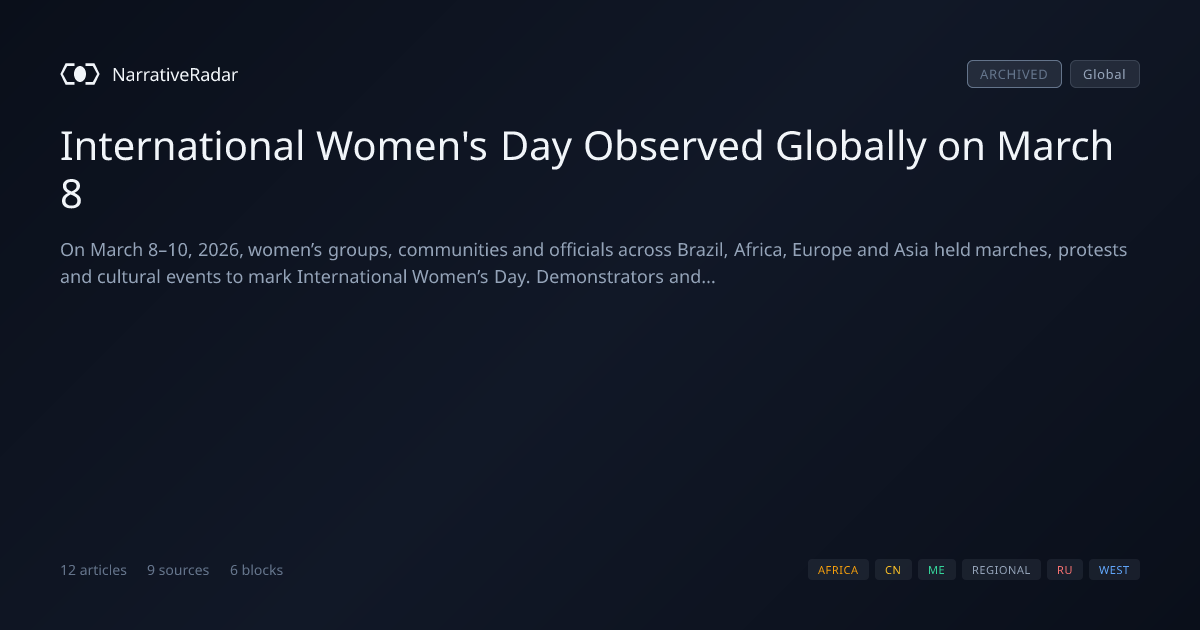Click the number 8 on headline's second line

click(x=71, y=194)
